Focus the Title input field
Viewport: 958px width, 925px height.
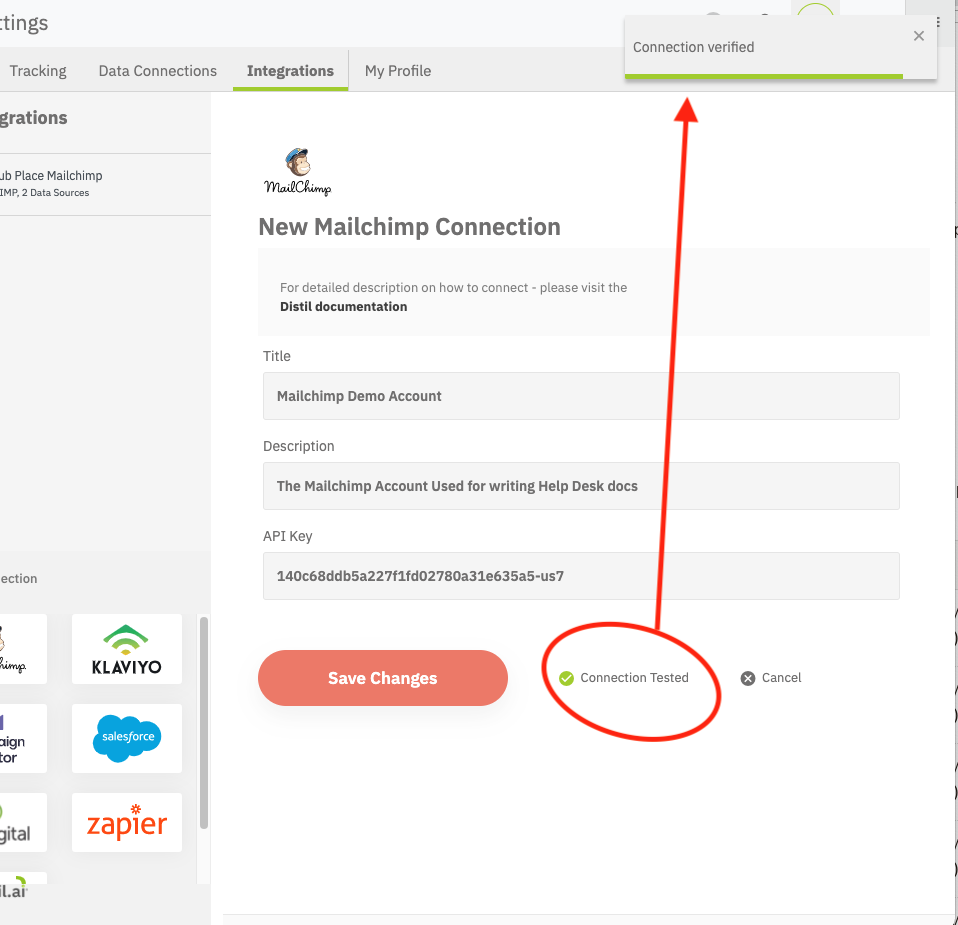click(x=581, y=396)
